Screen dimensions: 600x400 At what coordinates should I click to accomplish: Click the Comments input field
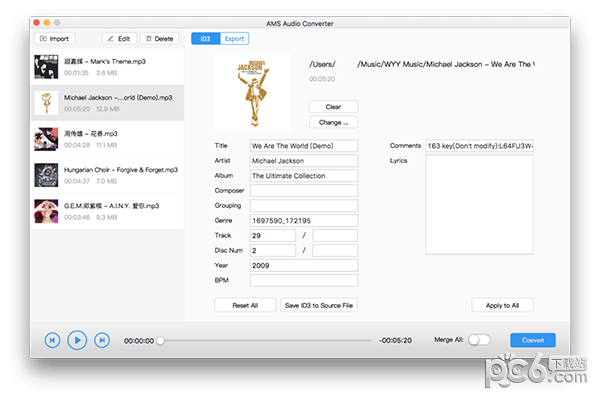coord(479,146)
